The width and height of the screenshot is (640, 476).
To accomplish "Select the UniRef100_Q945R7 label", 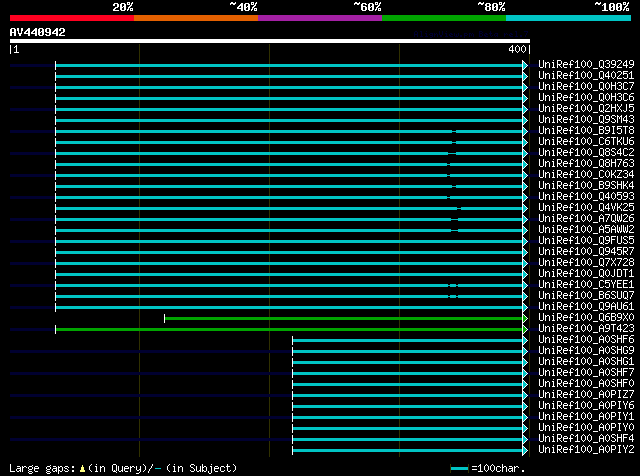I will click(586, 251).
